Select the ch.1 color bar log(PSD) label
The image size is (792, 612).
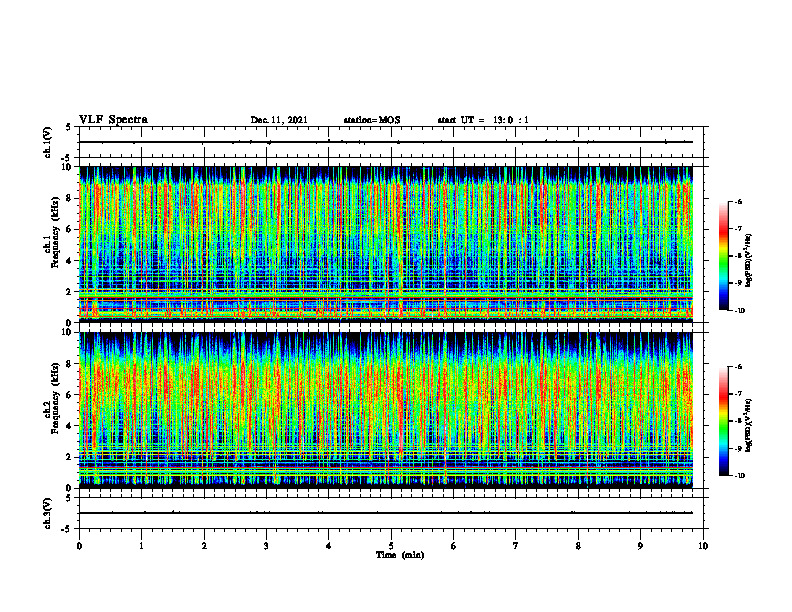(x=749, y=260)
